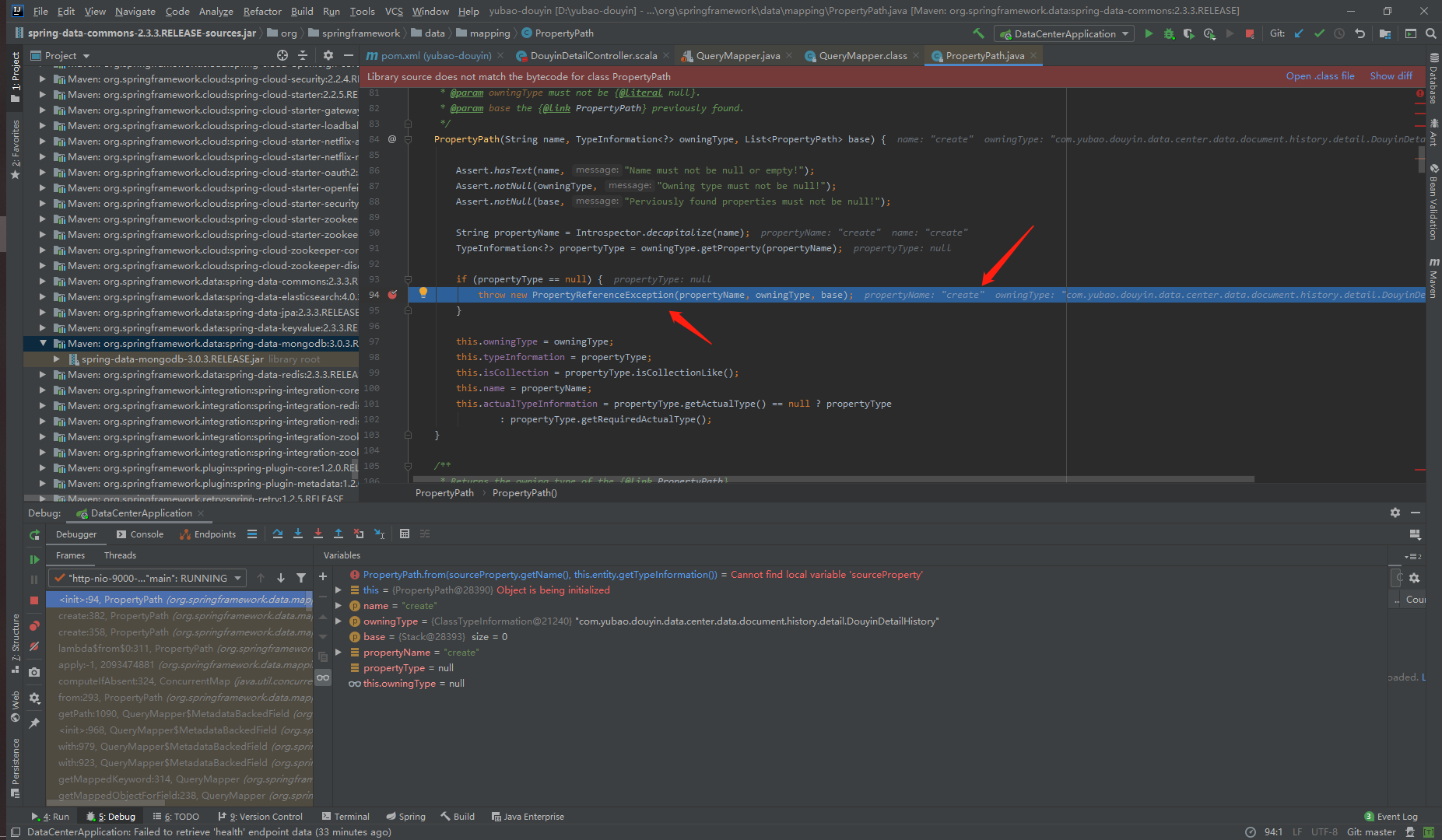Expand spring-data-mongodb-3.0.3.RELEASE.jar library root
1442x840 pixels.
(x=57, y=359)
